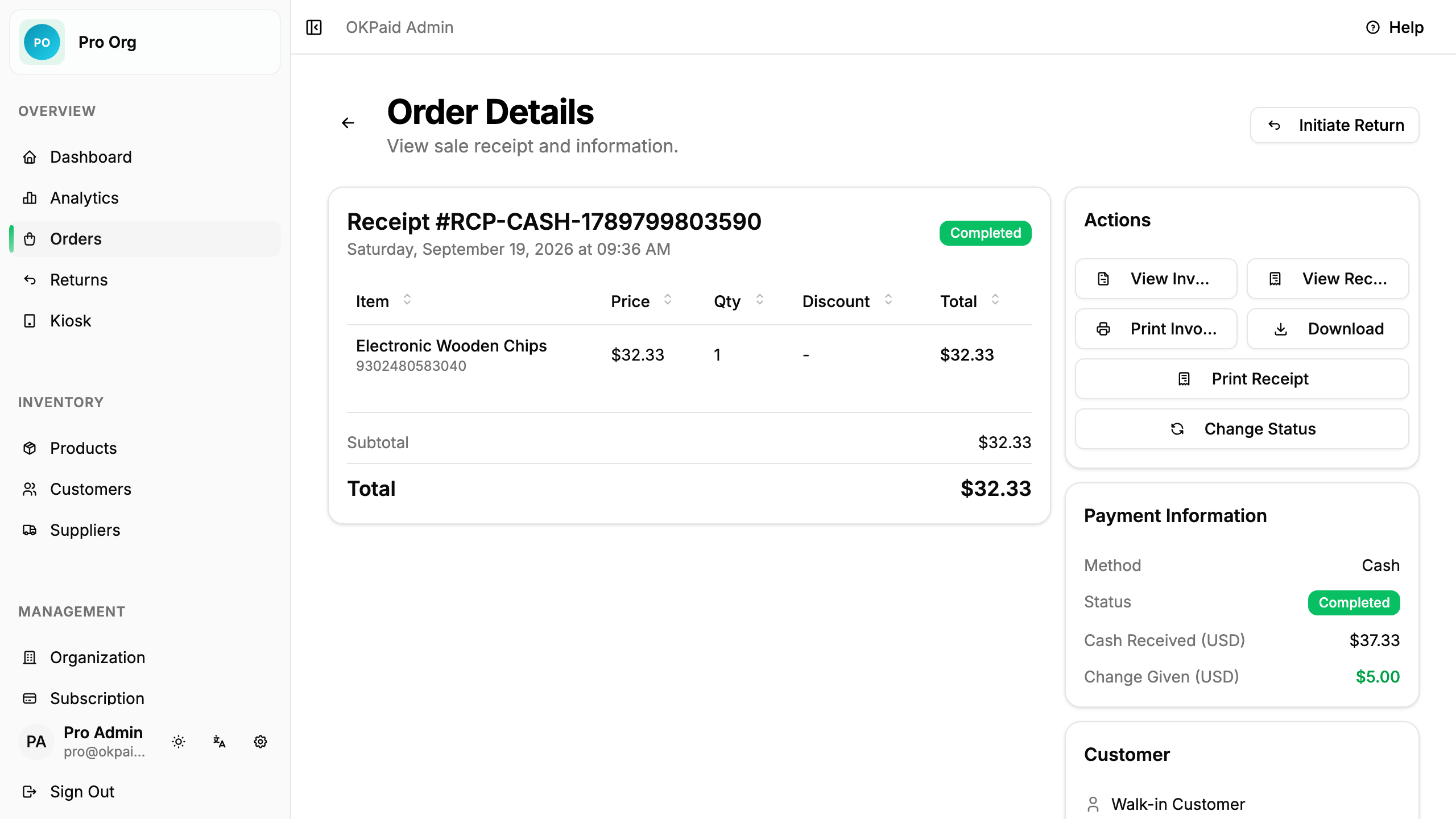Click the Initiate Return button
1456x819 pixels.
[1334, 125]
